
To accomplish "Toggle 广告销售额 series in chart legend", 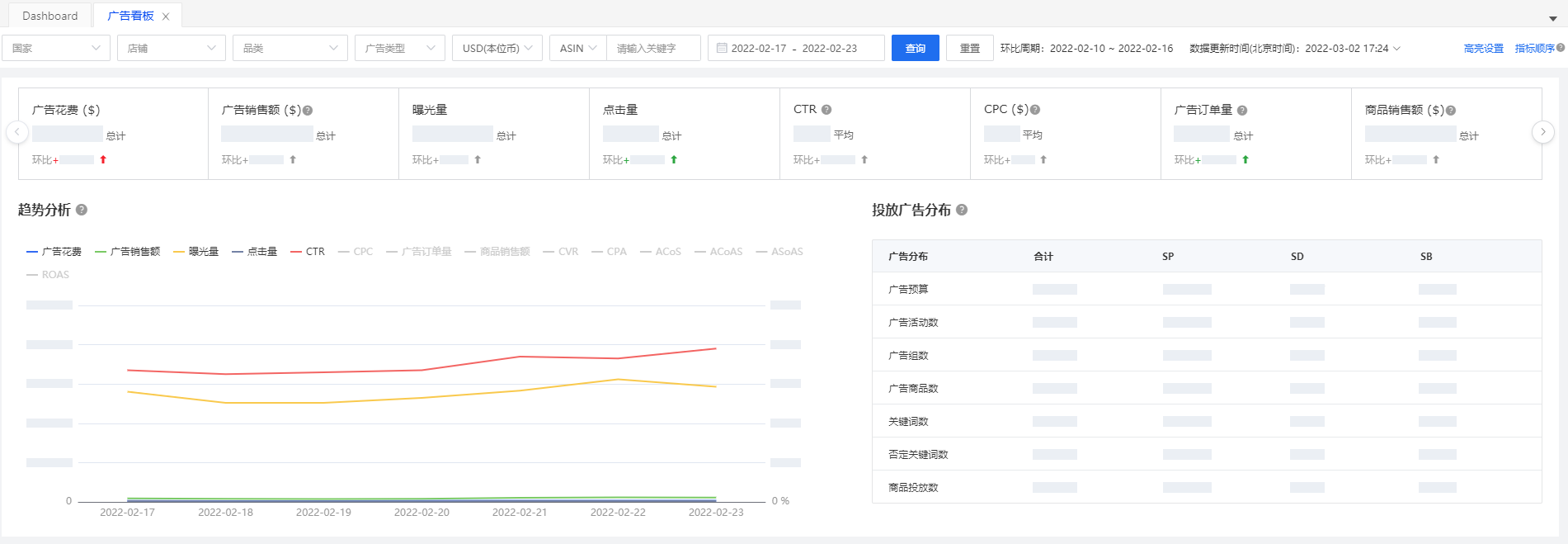I will pos(128,252).
